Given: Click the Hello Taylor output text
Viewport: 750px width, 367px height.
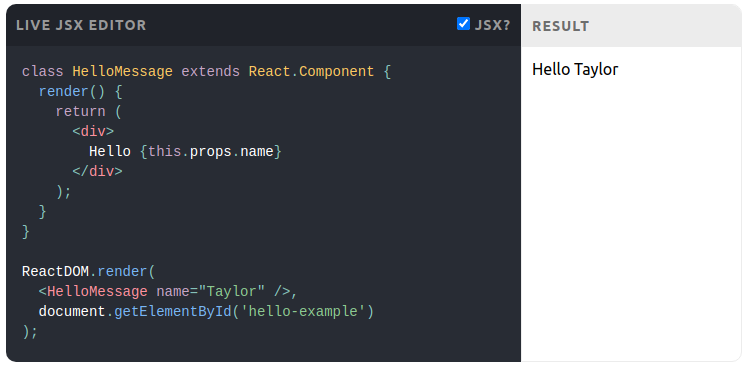Looking at the screenshot, I should 575,70.
